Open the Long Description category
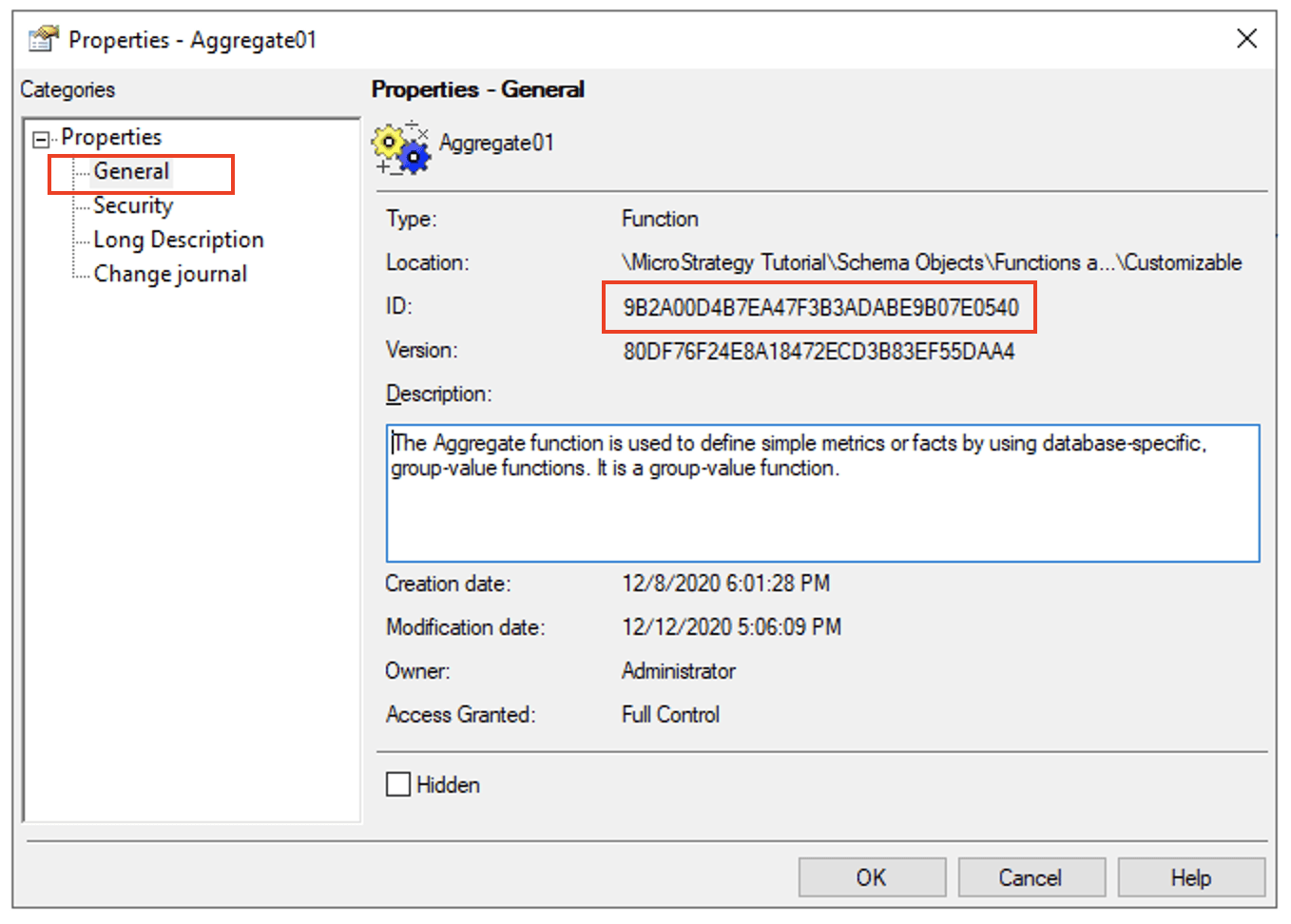This screenshot has height=924, width=1291. click(178, 241)
